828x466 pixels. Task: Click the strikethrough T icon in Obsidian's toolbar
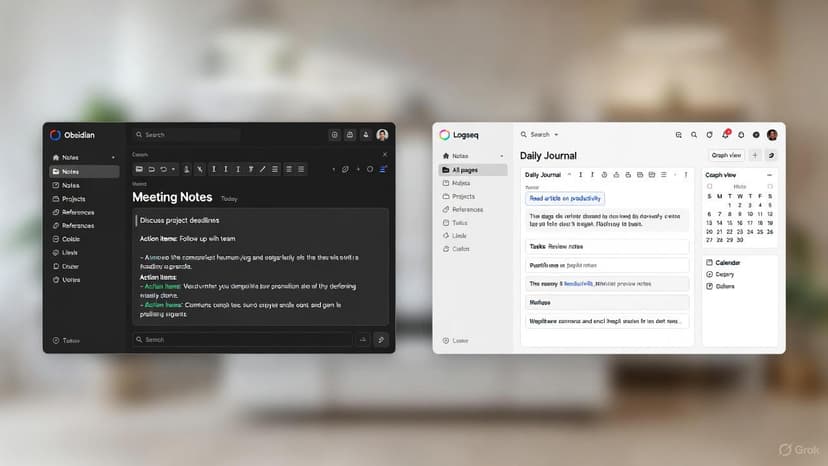250,169
